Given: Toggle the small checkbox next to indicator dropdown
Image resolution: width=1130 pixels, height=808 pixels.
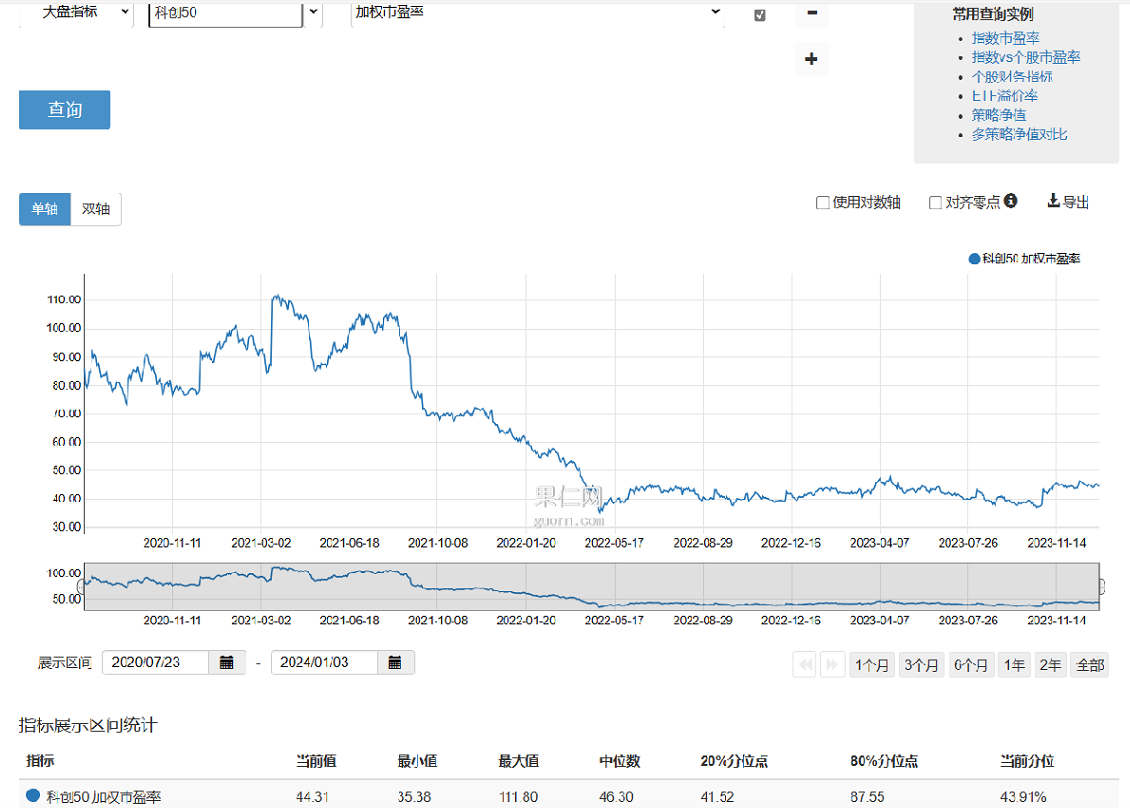Looking at the screenshot, I should coord(760,15).
